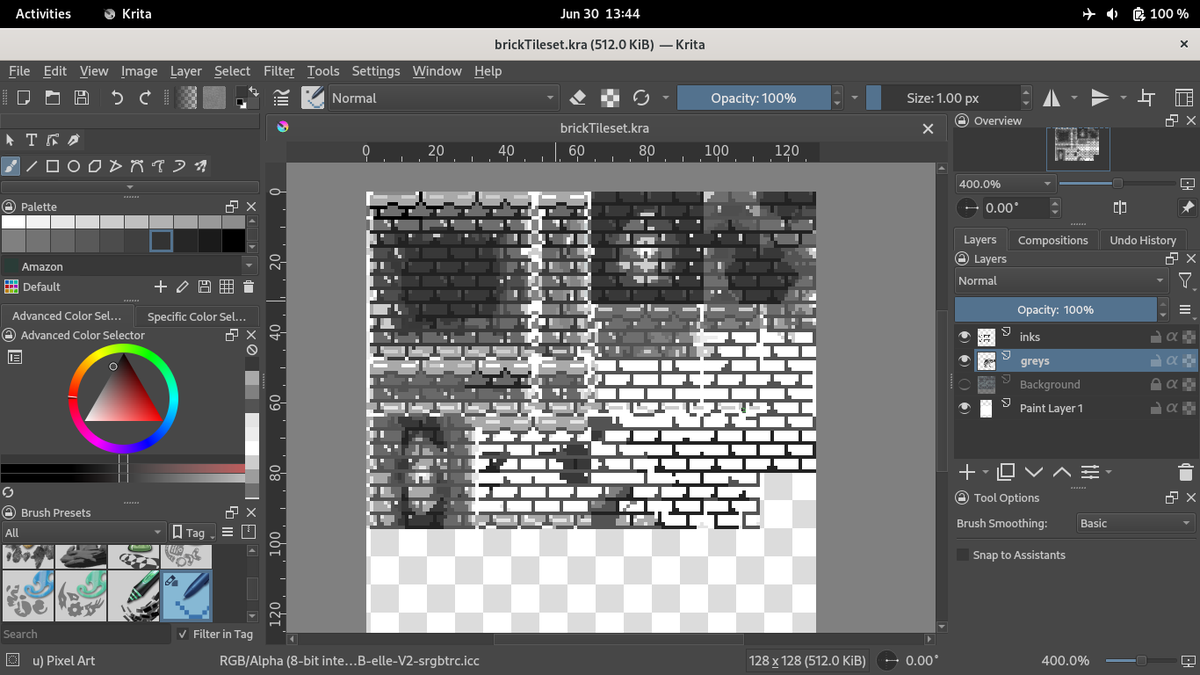Open the brush tag filter All dropdown

[83, 532]
